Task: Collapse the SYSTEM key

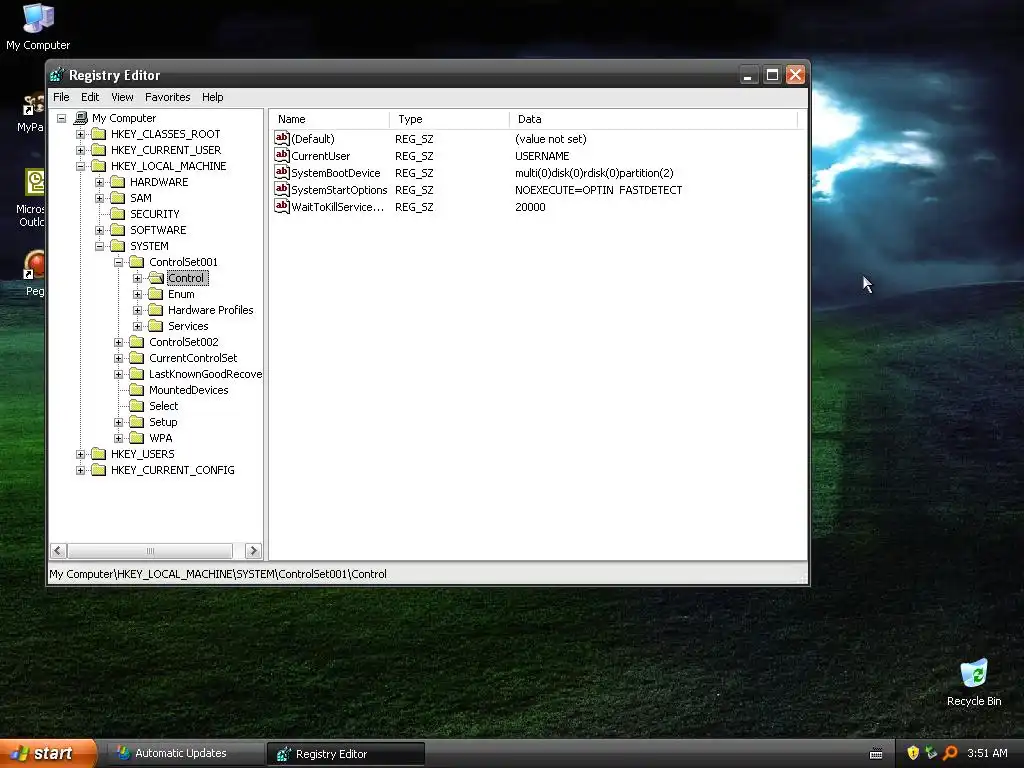Action: point(99,246)
